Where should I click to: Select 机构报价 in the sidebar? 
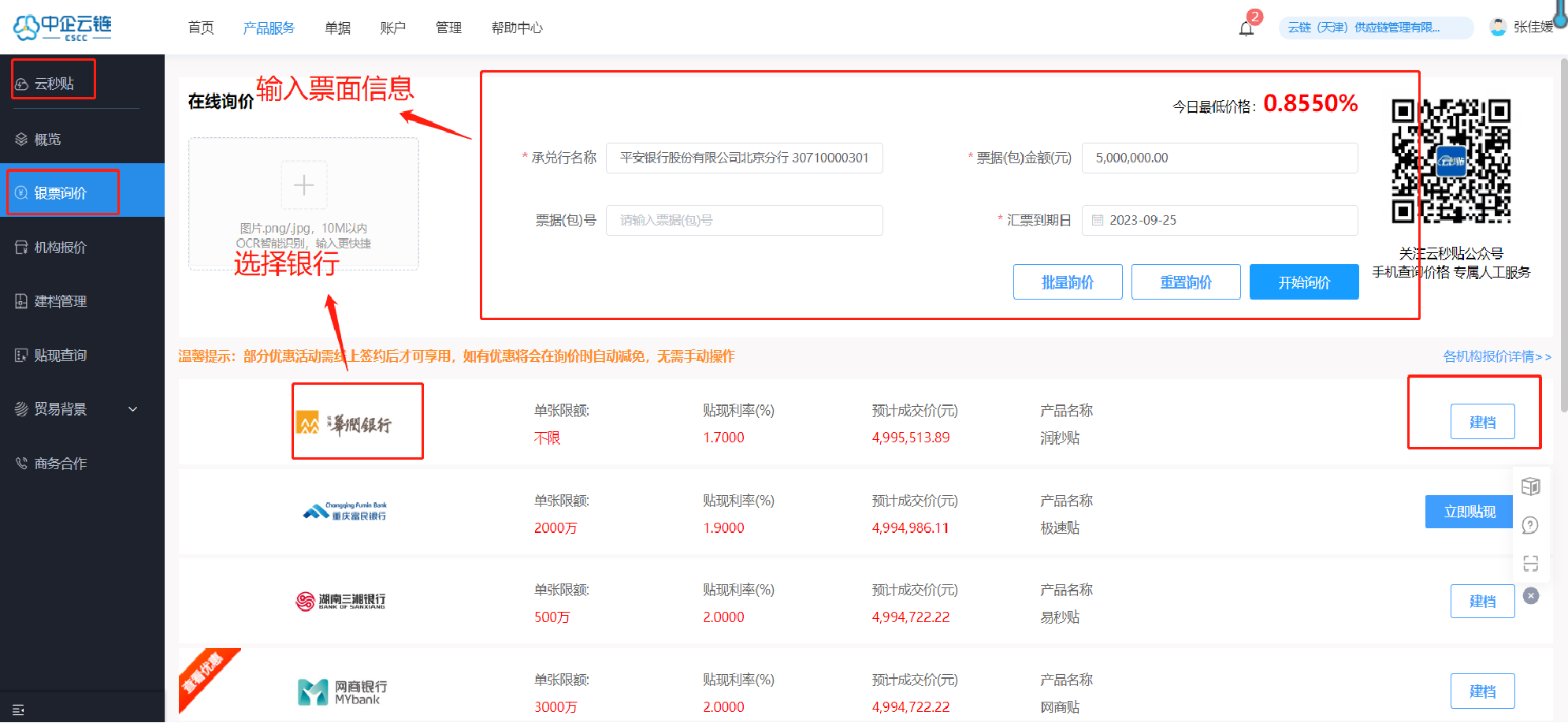click(x=60, y=248)
